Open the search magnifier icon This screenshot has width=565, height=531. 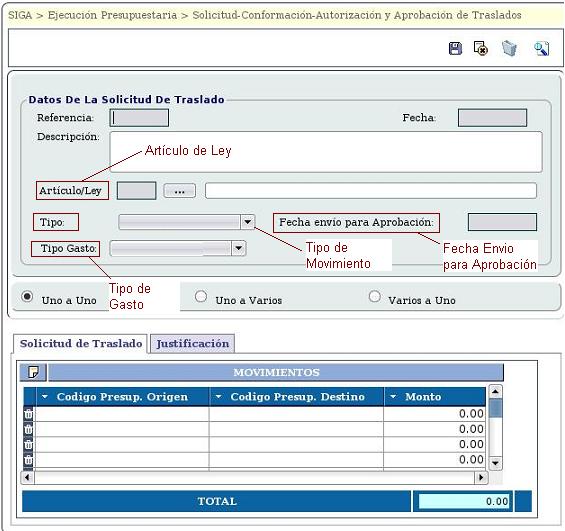(542, 49)
